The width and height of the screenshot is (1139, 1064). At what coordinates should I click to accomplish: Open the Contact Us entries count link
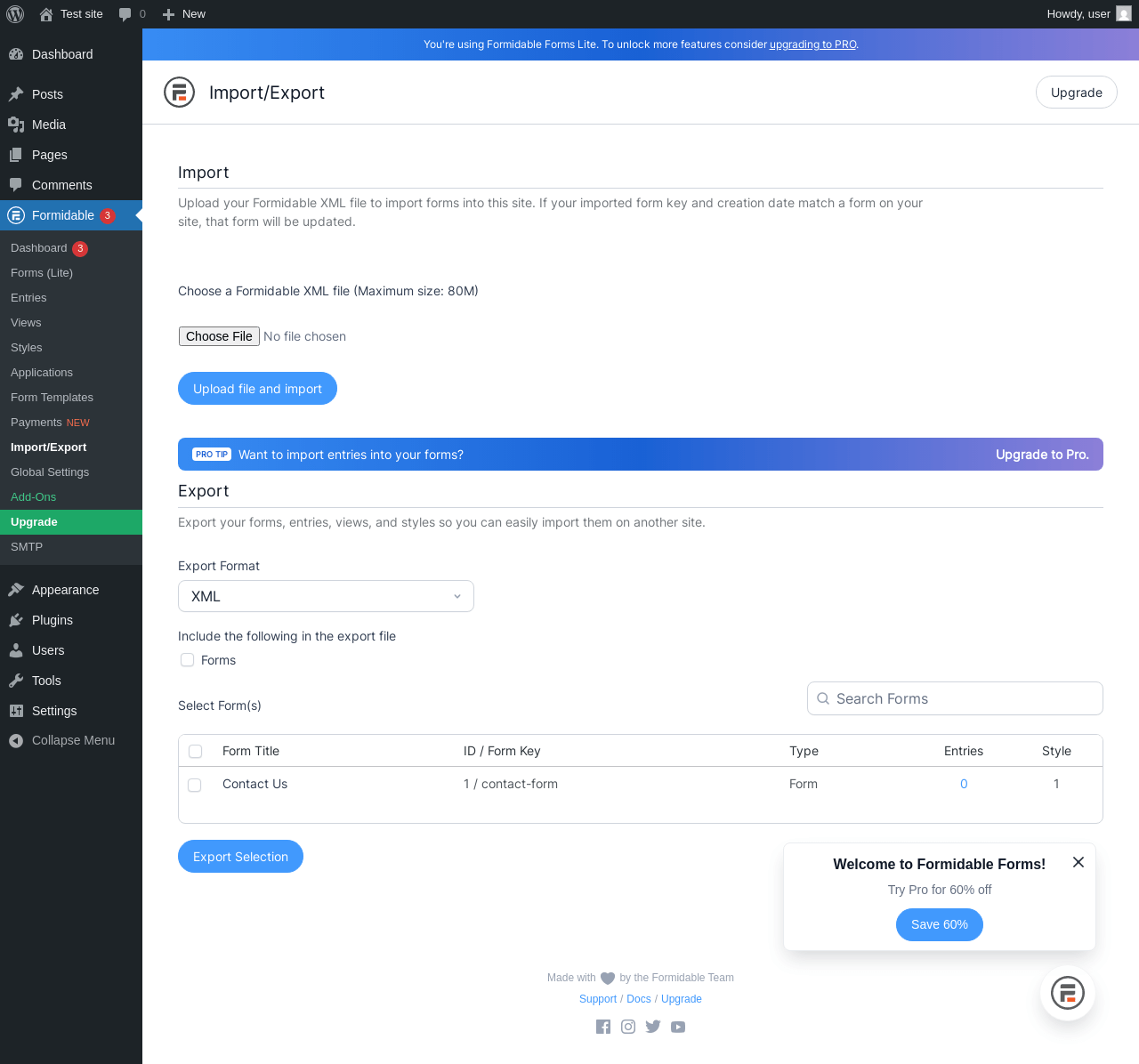[x=964, y=784]
